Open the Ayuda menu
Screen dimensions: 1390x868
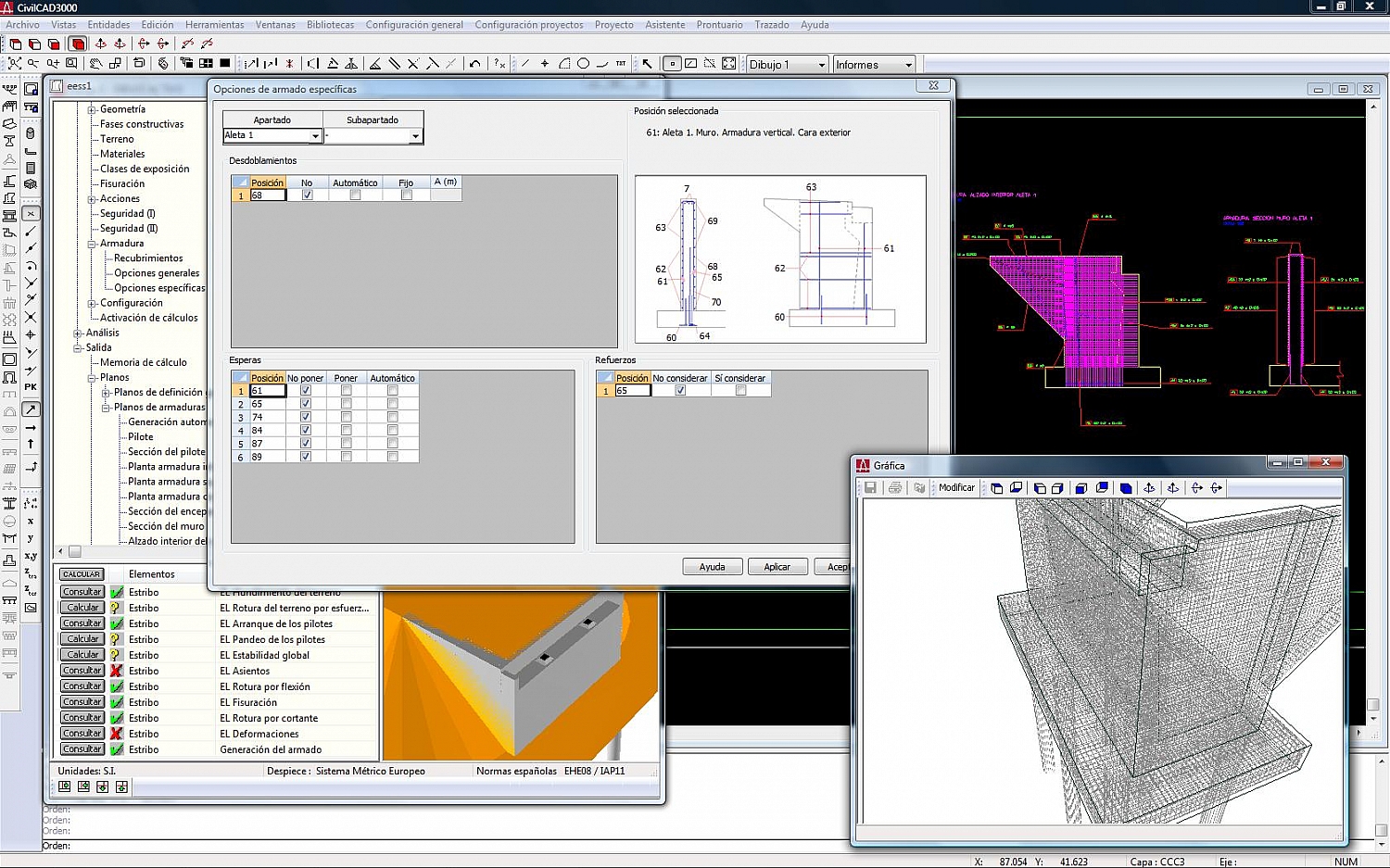[815, 25]
